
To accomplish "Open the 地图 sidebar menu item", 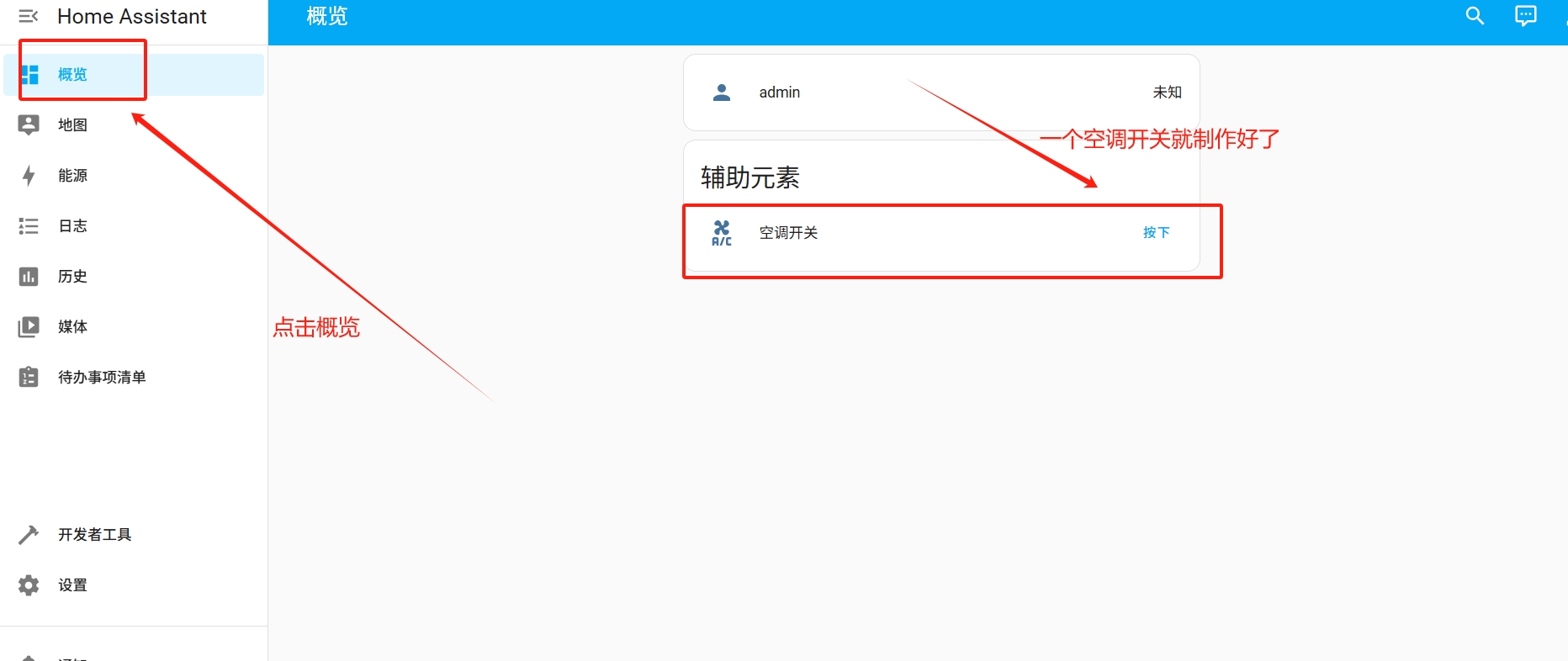I will [134, 125].
